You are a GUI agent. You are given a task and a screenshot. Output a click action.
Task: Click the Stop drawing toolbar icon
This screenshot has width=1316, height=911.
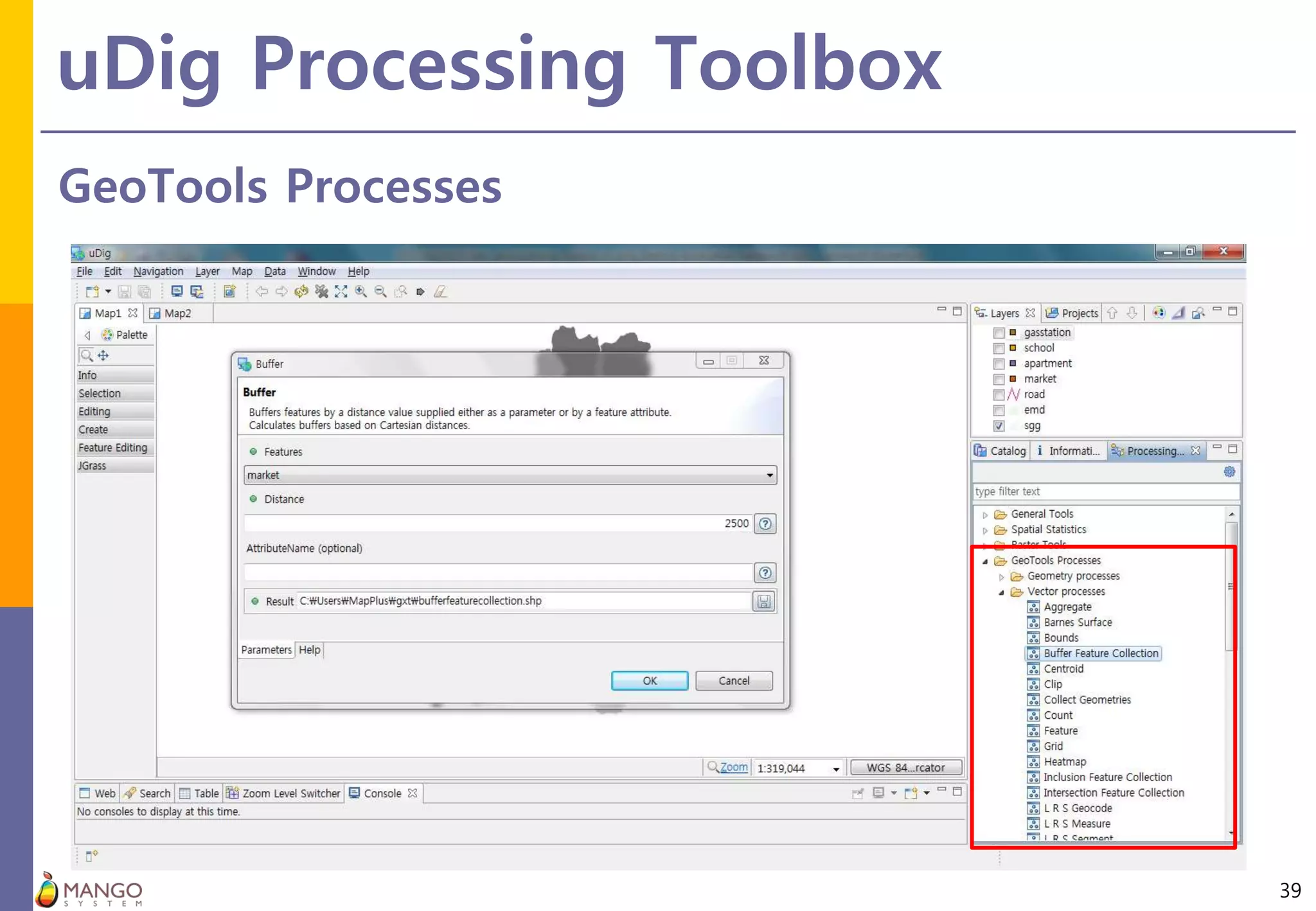click(x=321, y=292)
